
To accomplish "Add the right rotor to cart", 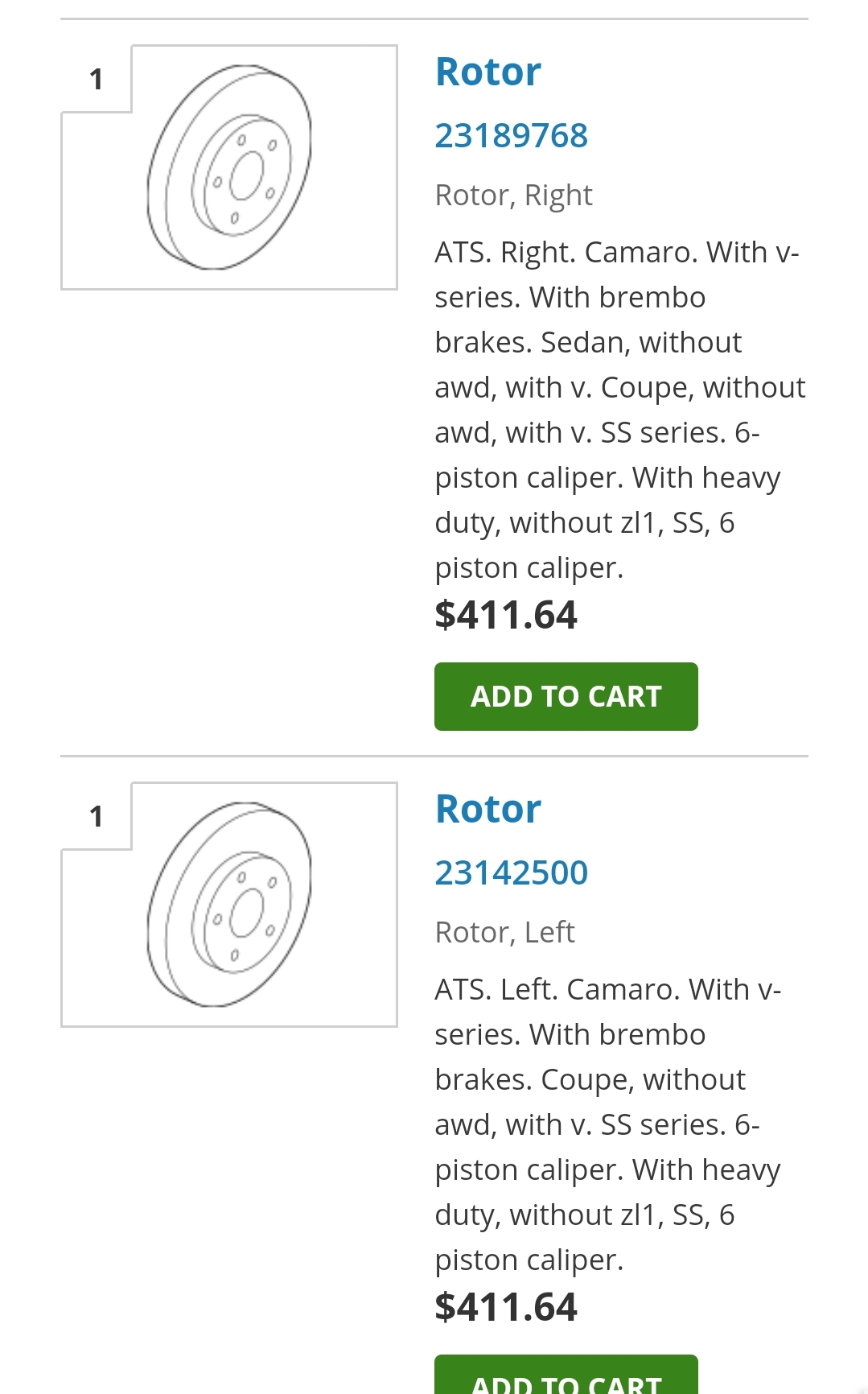I will pos(566,696).
